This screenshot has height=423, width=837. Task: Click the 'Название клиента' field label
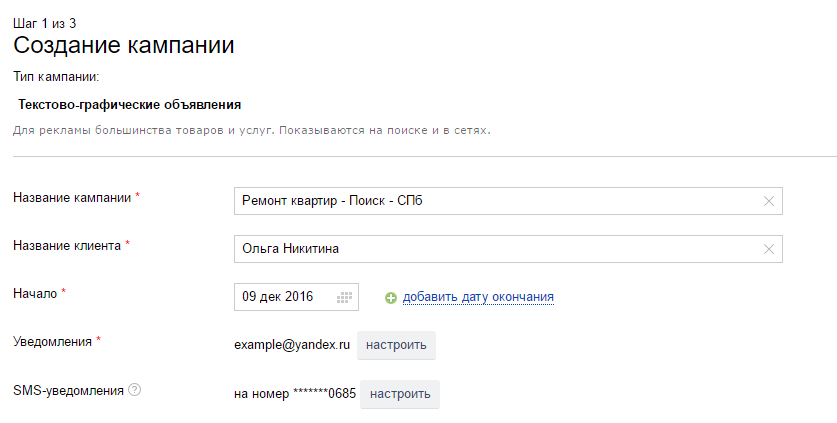(x=67, y=245)
